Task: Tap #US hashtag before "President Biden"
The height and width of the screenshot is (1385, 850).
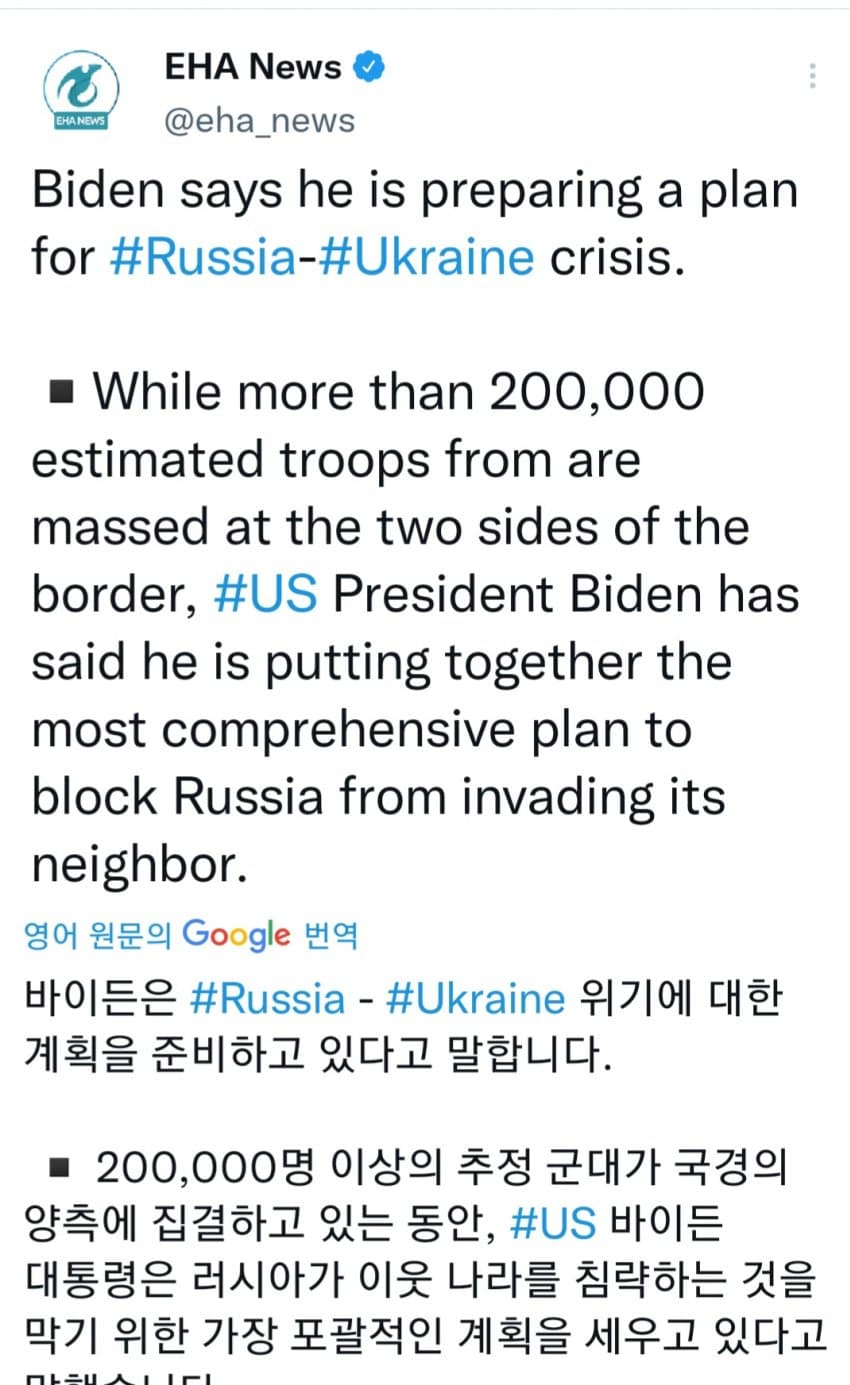Action: tap(266, 594)
